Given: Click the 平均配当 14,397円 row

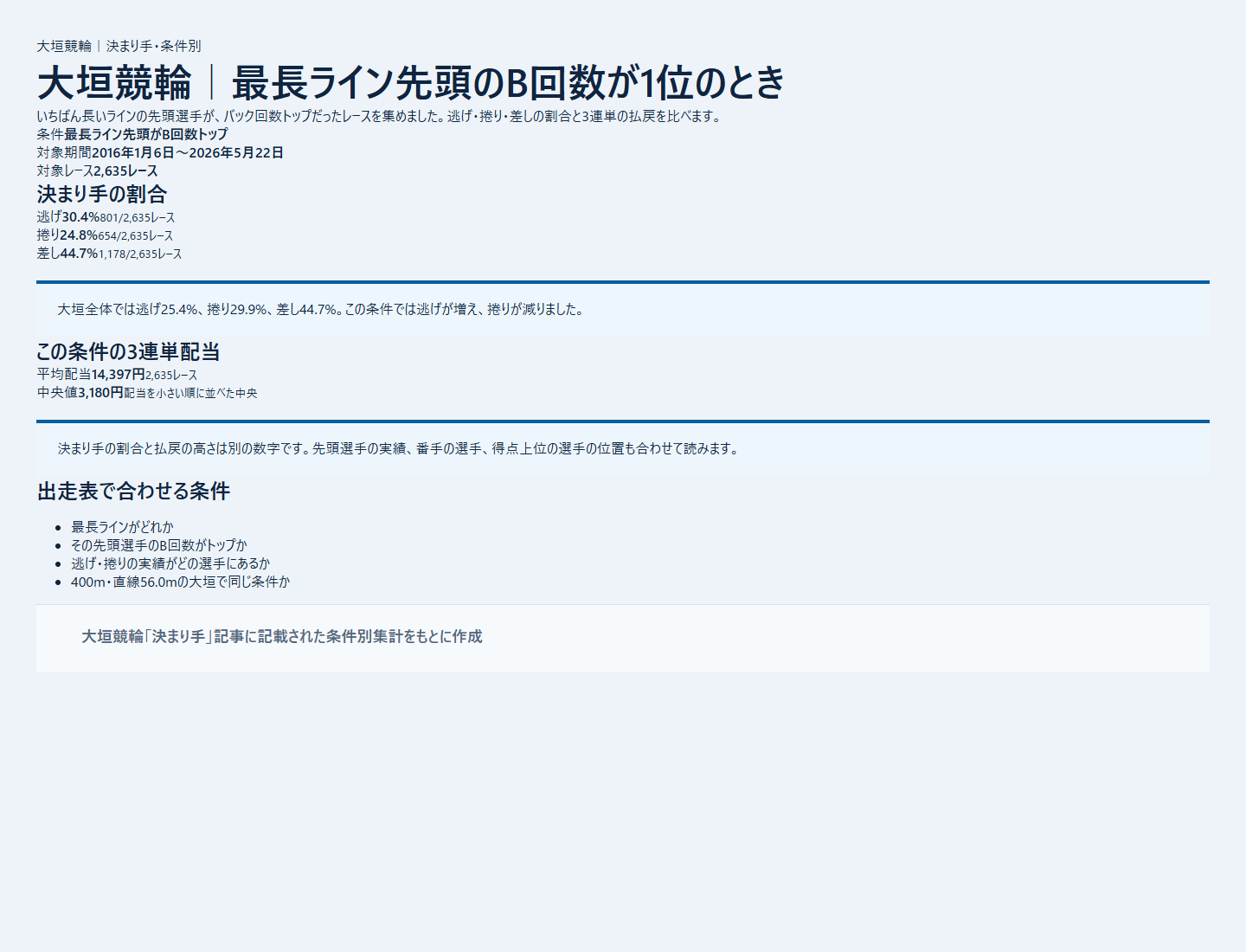Looking at the screenshot, I should click(117, 375).
